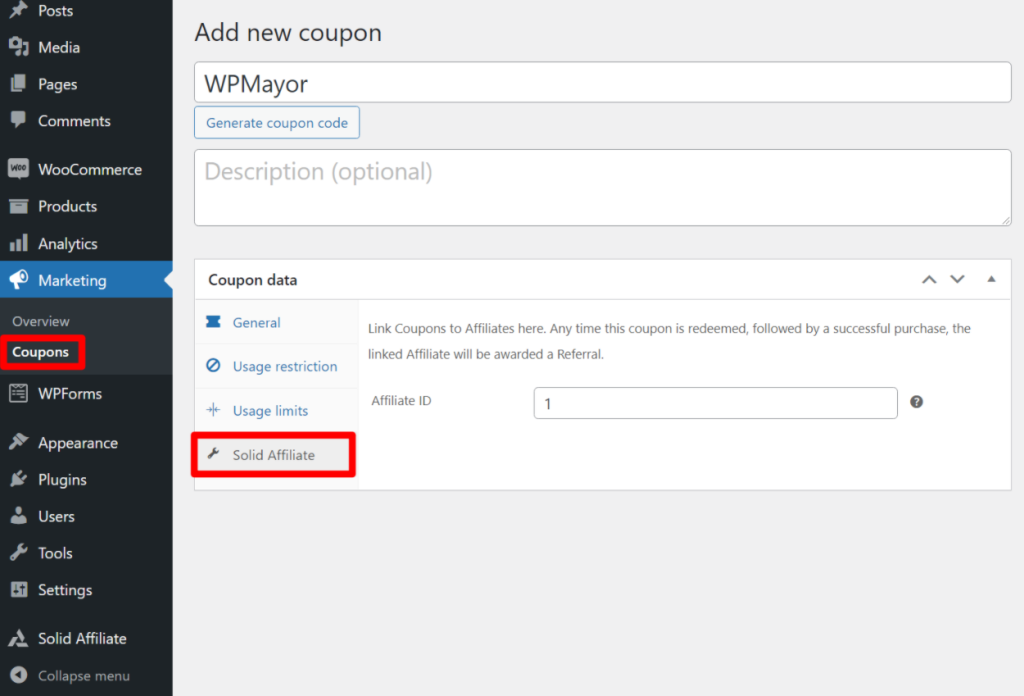This screenshot has width=1024, height=696.
Task: Click the Plugins plug icon
Action: pyautogui.click(x=19, y=479)
